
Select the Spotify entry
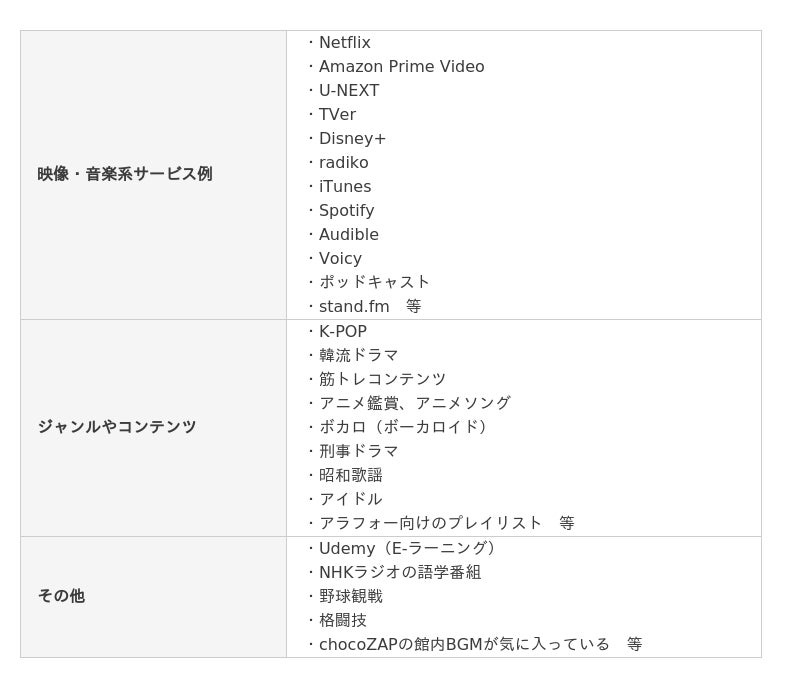click(x=346, y=211)
